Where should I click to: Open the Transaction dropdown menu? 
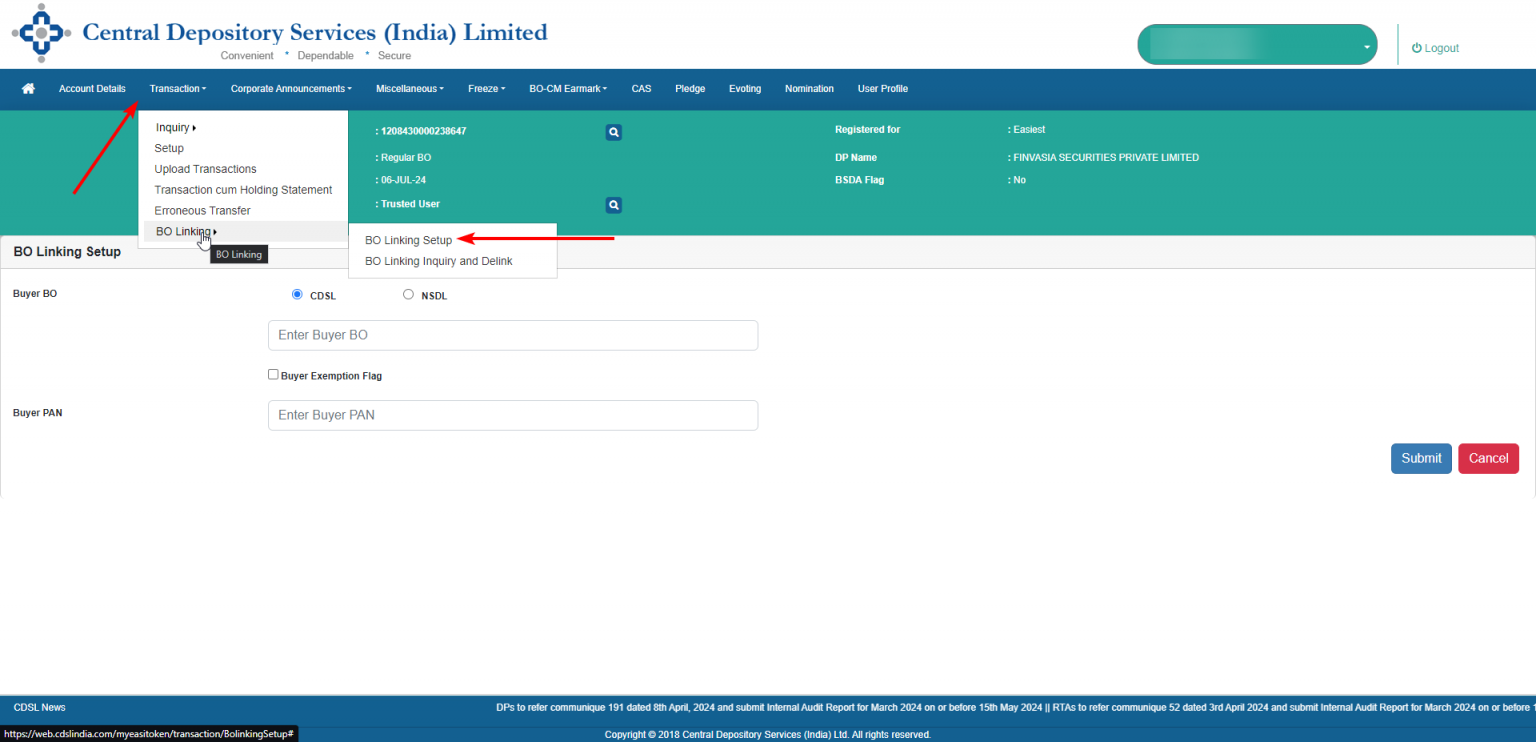(x=177, y=89)
